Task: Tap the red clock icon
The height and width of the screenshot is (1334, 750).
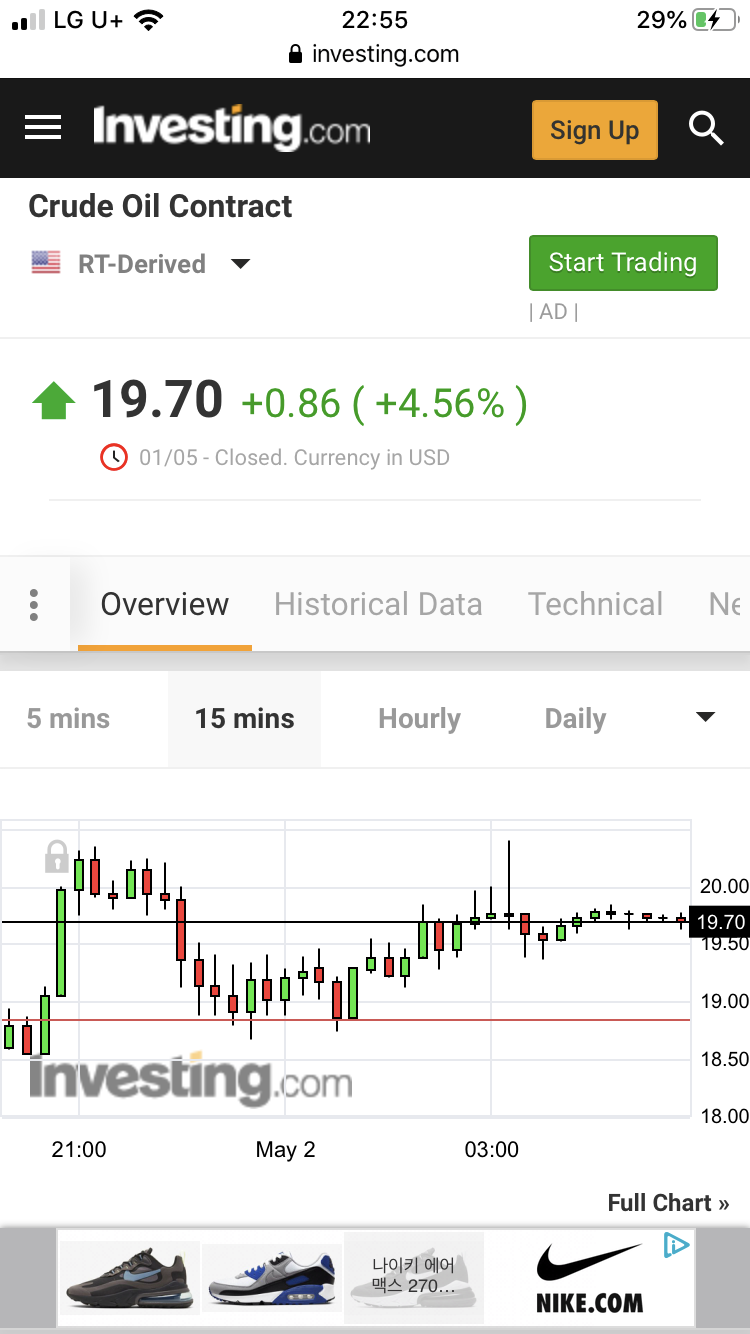Action: (x=114, y=458)
